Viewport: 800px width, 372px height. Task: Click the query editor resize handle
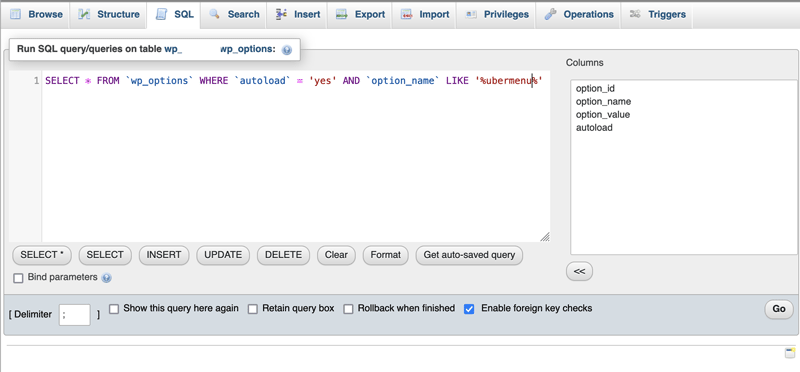tap(545, 237)
